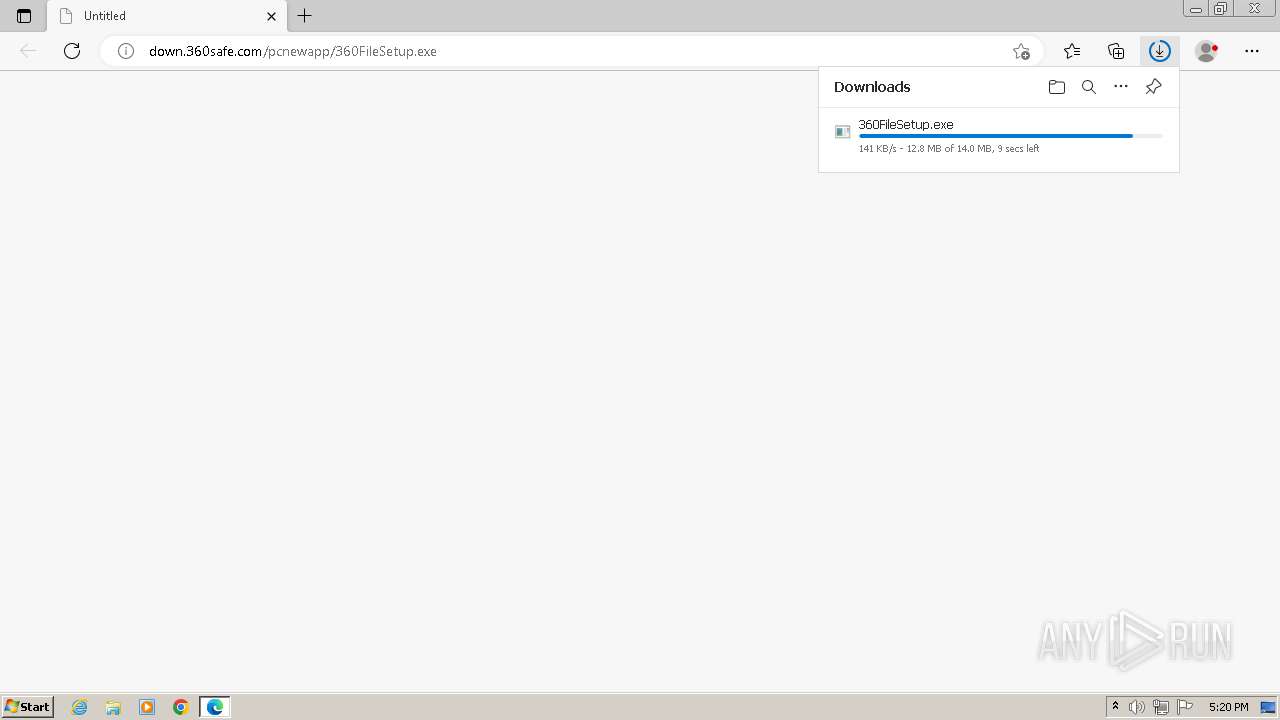Open More options in Downloads panel
1280x720 pixels.
click(x=1121, y=87)
